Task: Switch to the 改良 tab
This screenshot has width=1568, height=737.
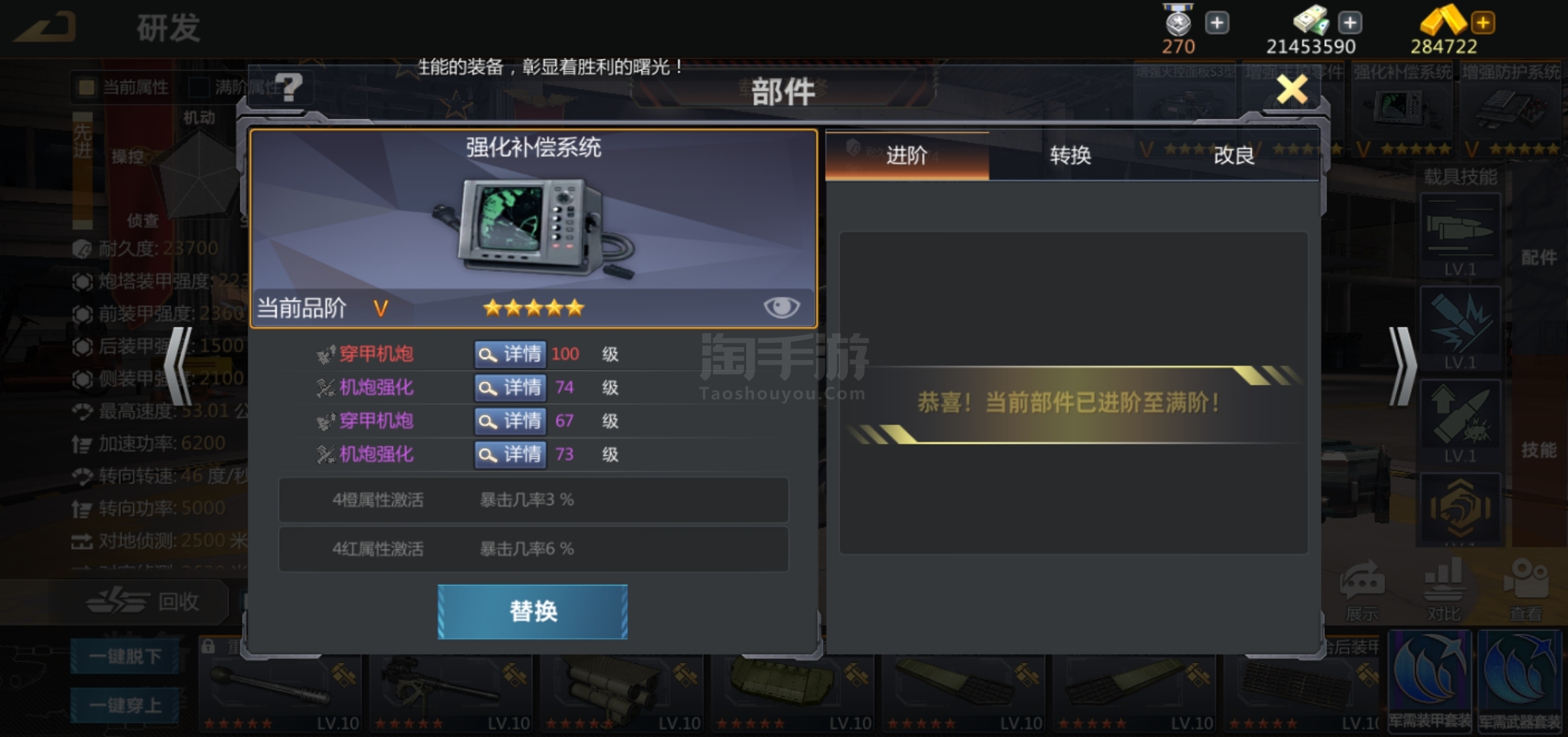Action: (x=1233, y=156)
